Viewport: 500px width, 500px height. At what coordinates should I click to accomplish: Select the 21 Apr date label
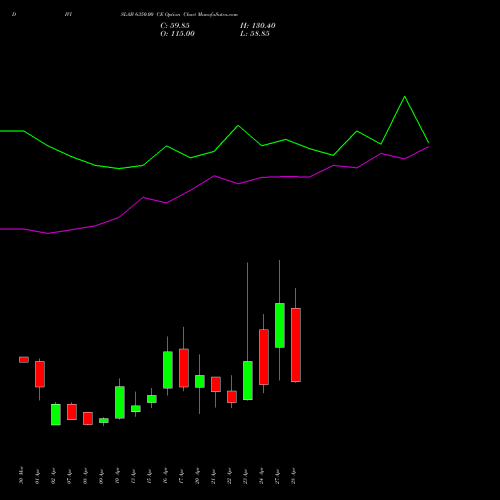pyautogui.click(x=214, y=476)
